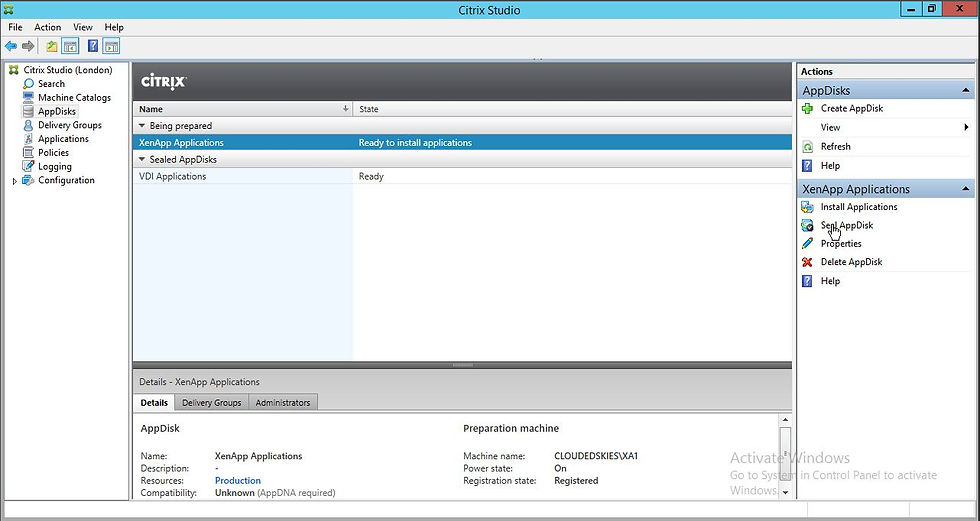Click the Seal AppDisk icon

tap(808, 226)
